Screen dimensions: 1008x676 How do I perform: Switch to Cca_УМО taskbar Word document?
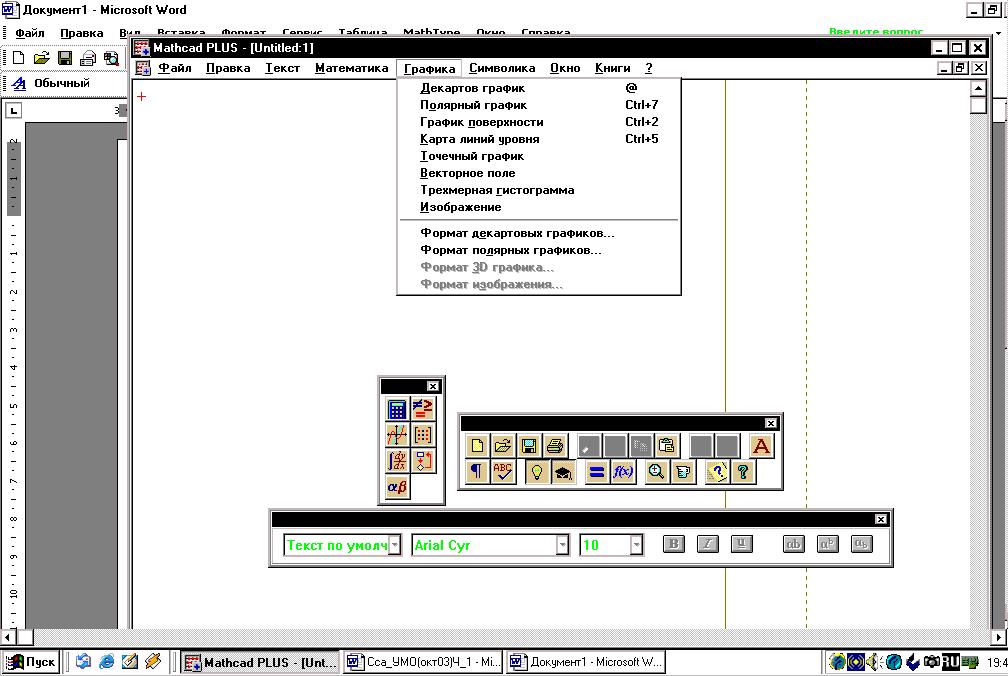click(x=424, y=662)
